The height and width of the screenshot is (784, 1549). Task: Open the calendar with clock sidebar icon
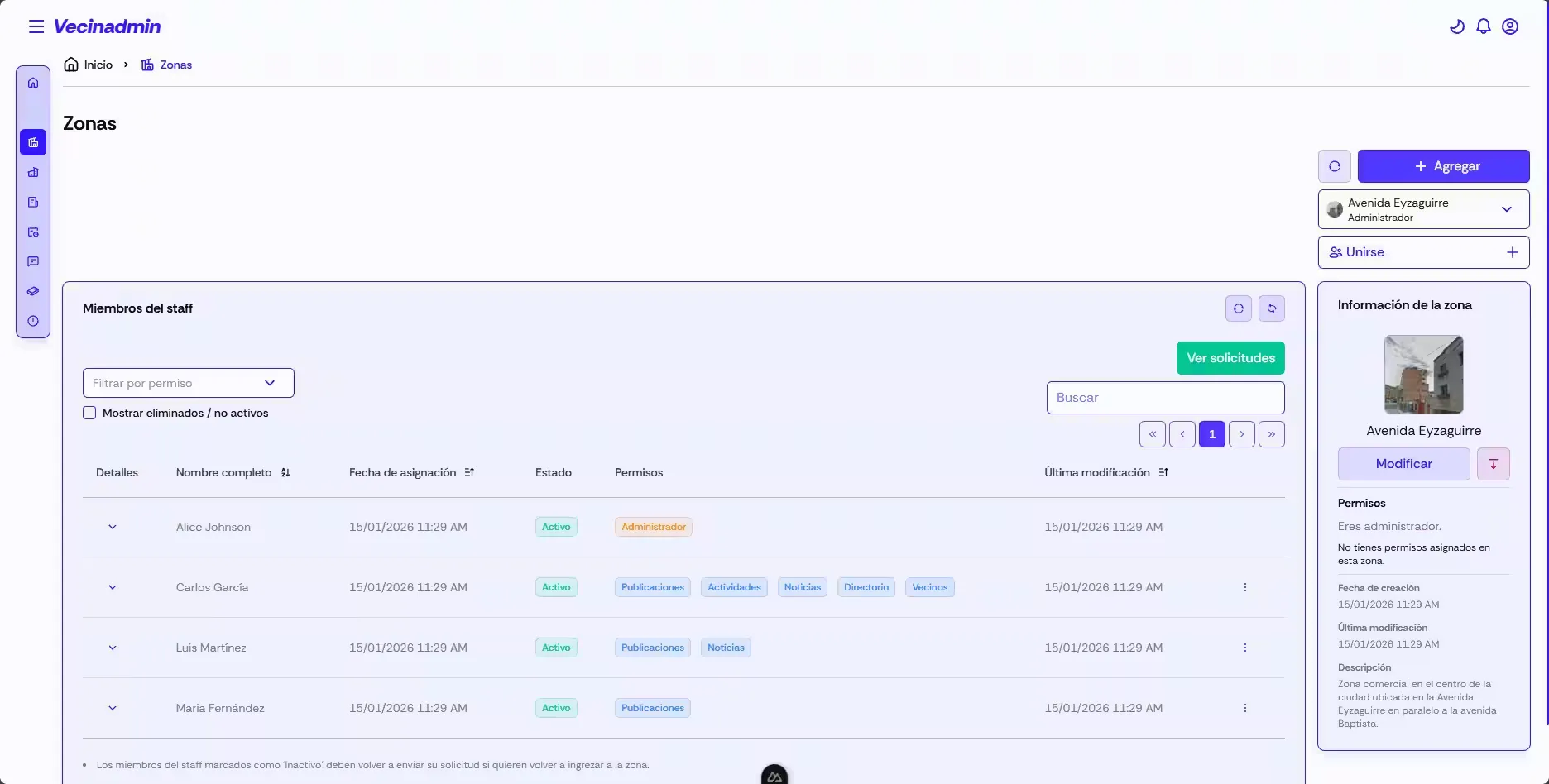click(x=33, y=232)
